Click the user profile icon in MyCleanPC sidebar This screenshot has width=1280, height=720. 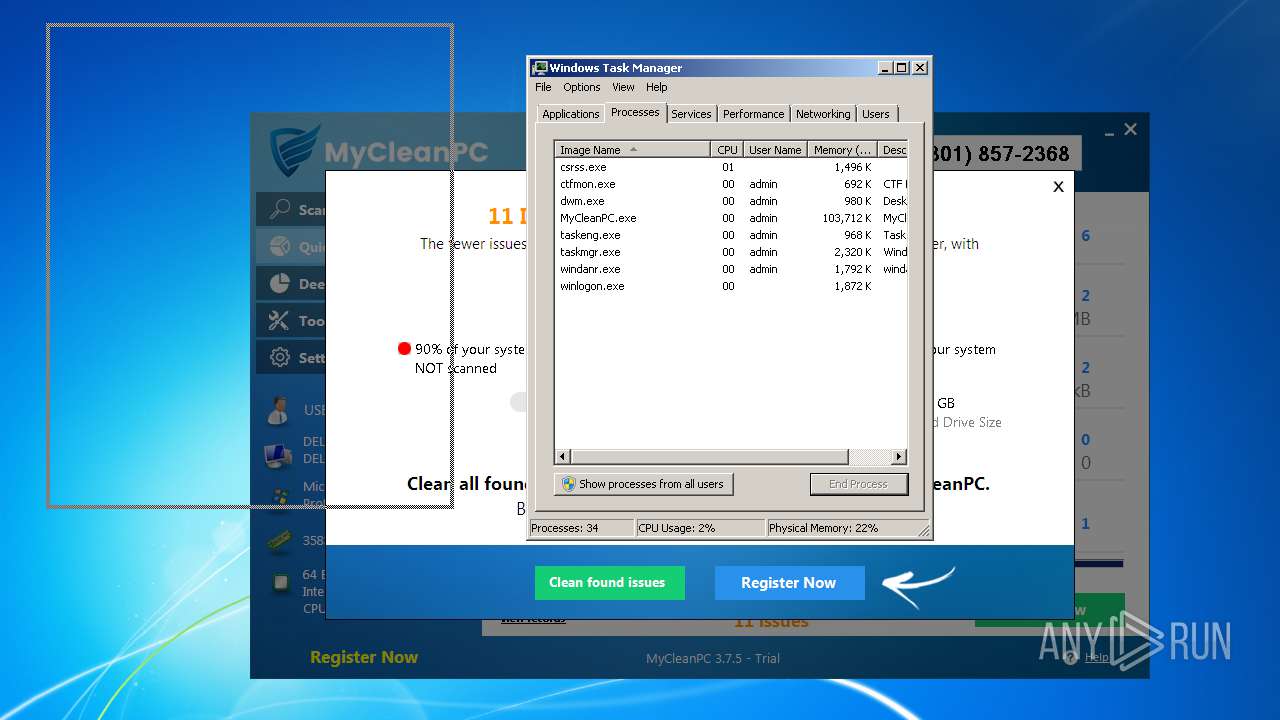(278, 410)
